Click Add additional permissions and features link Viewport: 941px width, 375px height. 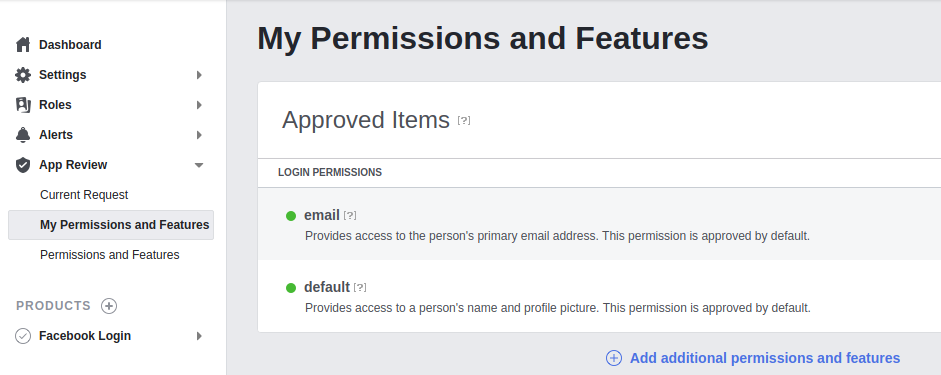point(765,358)
